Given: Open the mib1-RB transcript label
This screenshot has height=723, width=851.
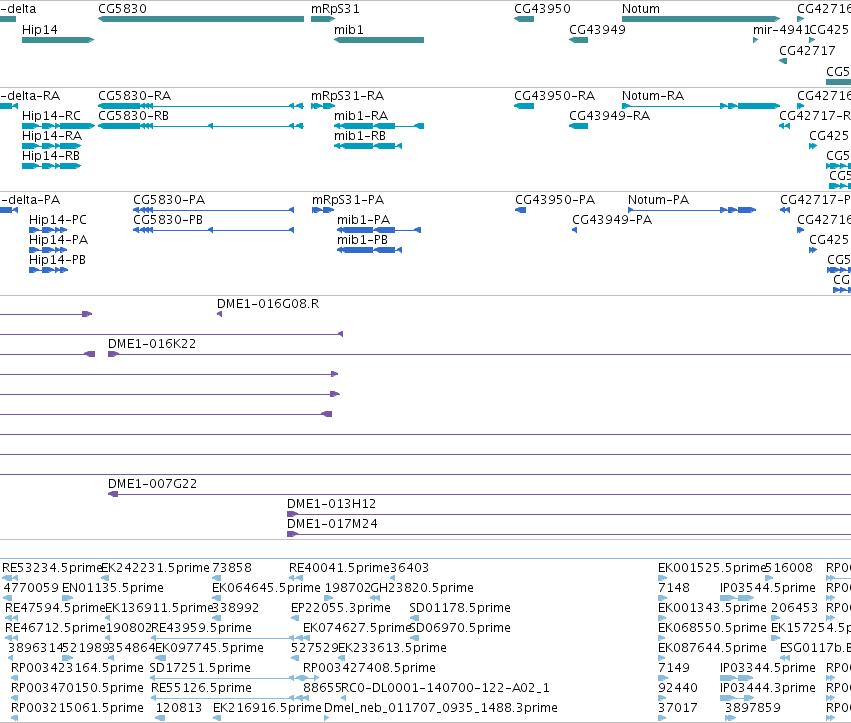Looking at the screenshot, I should 360,136.
